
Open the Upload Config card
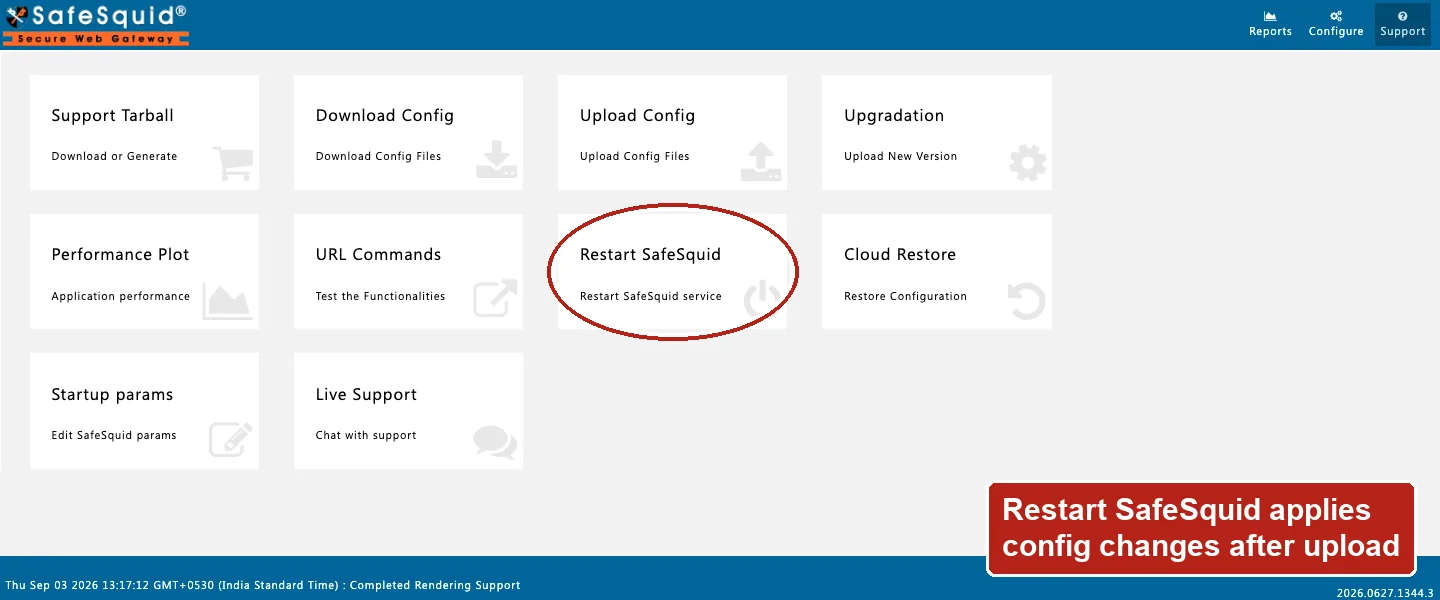click(673, 132)
